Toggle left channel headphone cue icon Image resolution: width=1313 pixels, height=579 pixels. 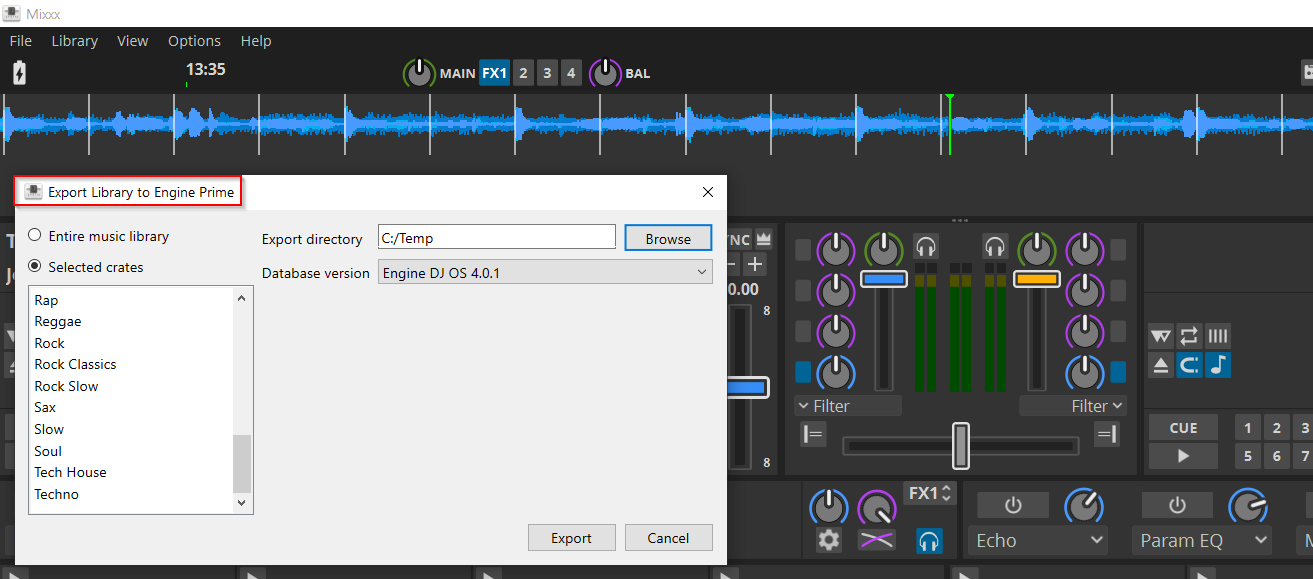[926, 246]
